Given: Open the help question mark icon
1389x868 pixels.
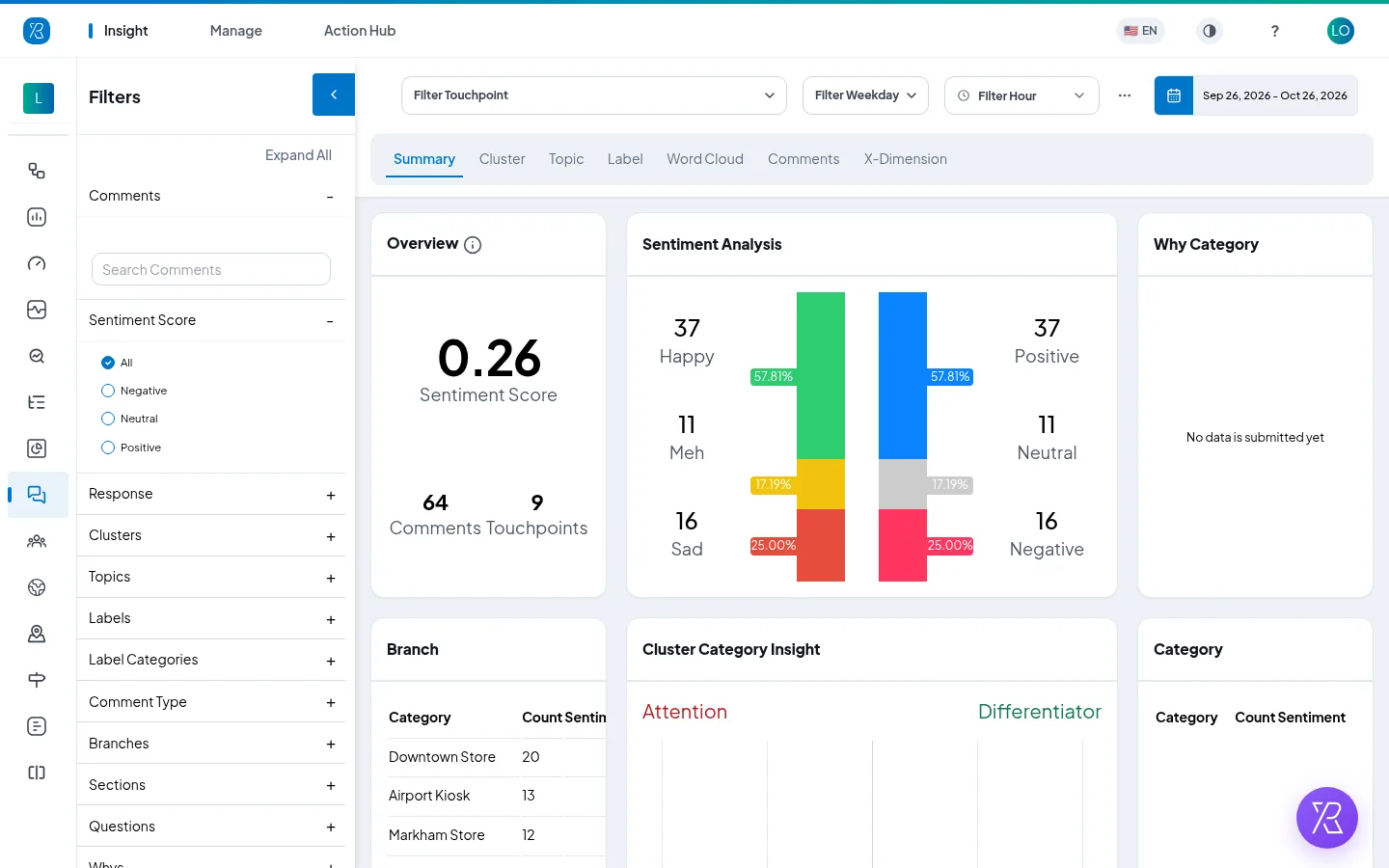Looking at the screenshot, I should (x=1275, y=31).
